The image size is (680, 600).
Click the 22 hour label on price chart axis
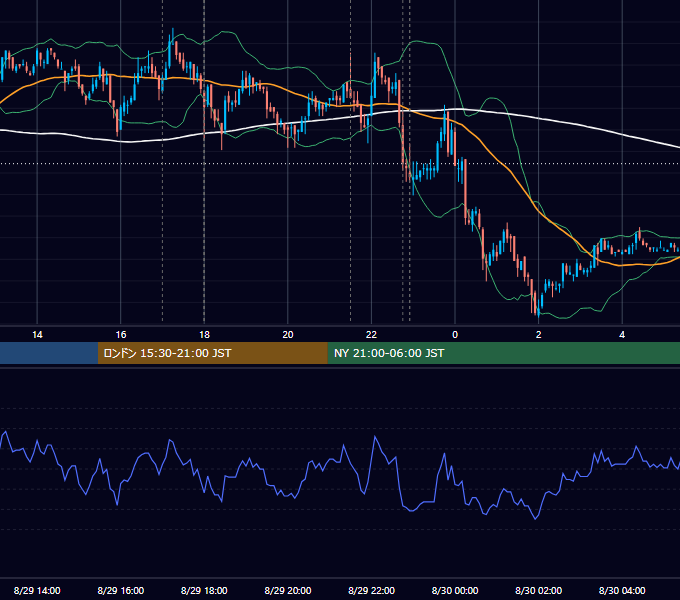371,335
